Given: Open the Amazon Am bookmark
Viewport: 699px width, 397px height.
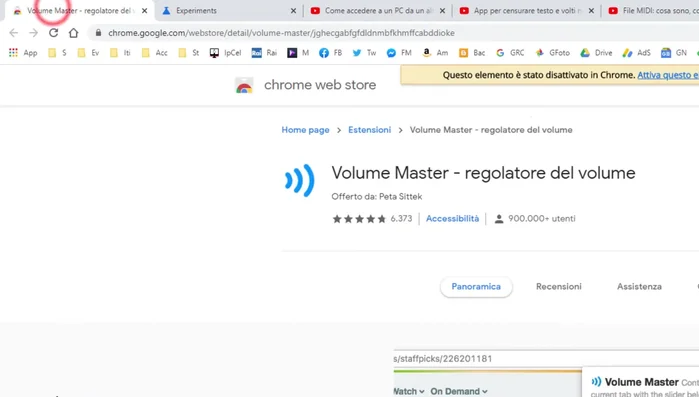Looking at the screenshot, I should [x=435, y=53].
